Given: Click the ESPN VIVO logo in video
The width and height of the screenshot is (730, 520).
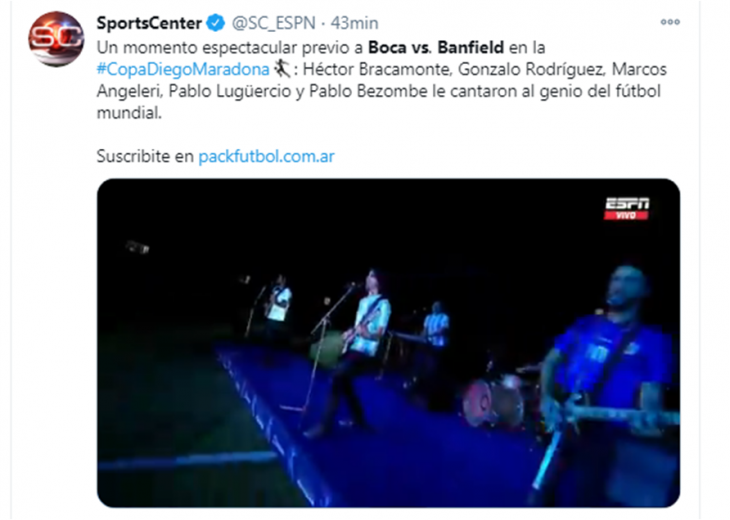Looking at the screenshot, I should click(x=627, y=208).
